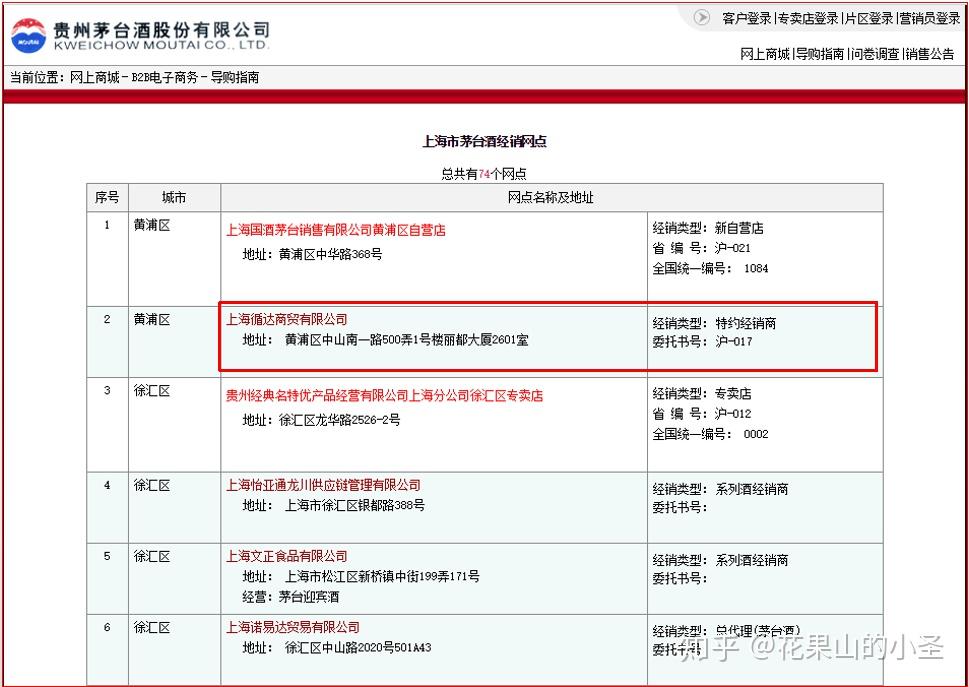Click the page title 上海市茅台酒经销网点
Image resolution: width=969 pixels, height=687 pixels.
[x=484, y=141]
